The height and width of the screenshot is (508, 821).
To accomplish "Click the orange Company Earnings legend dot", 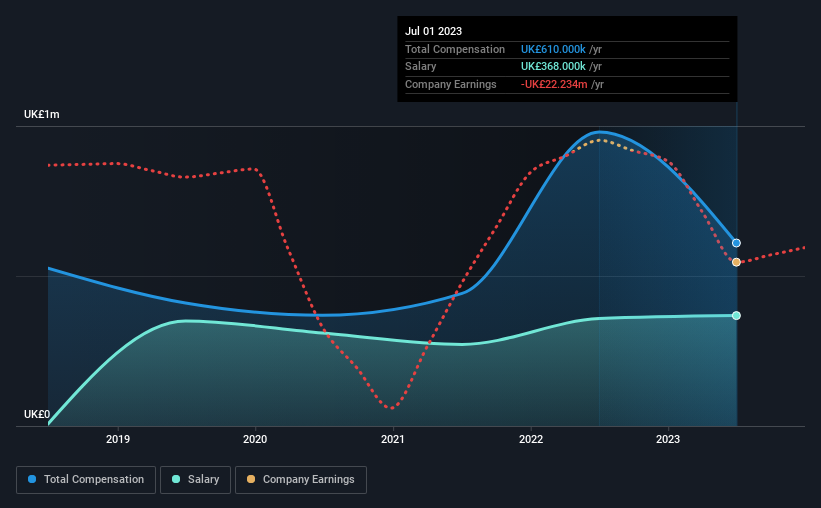I will coord(251,479).
